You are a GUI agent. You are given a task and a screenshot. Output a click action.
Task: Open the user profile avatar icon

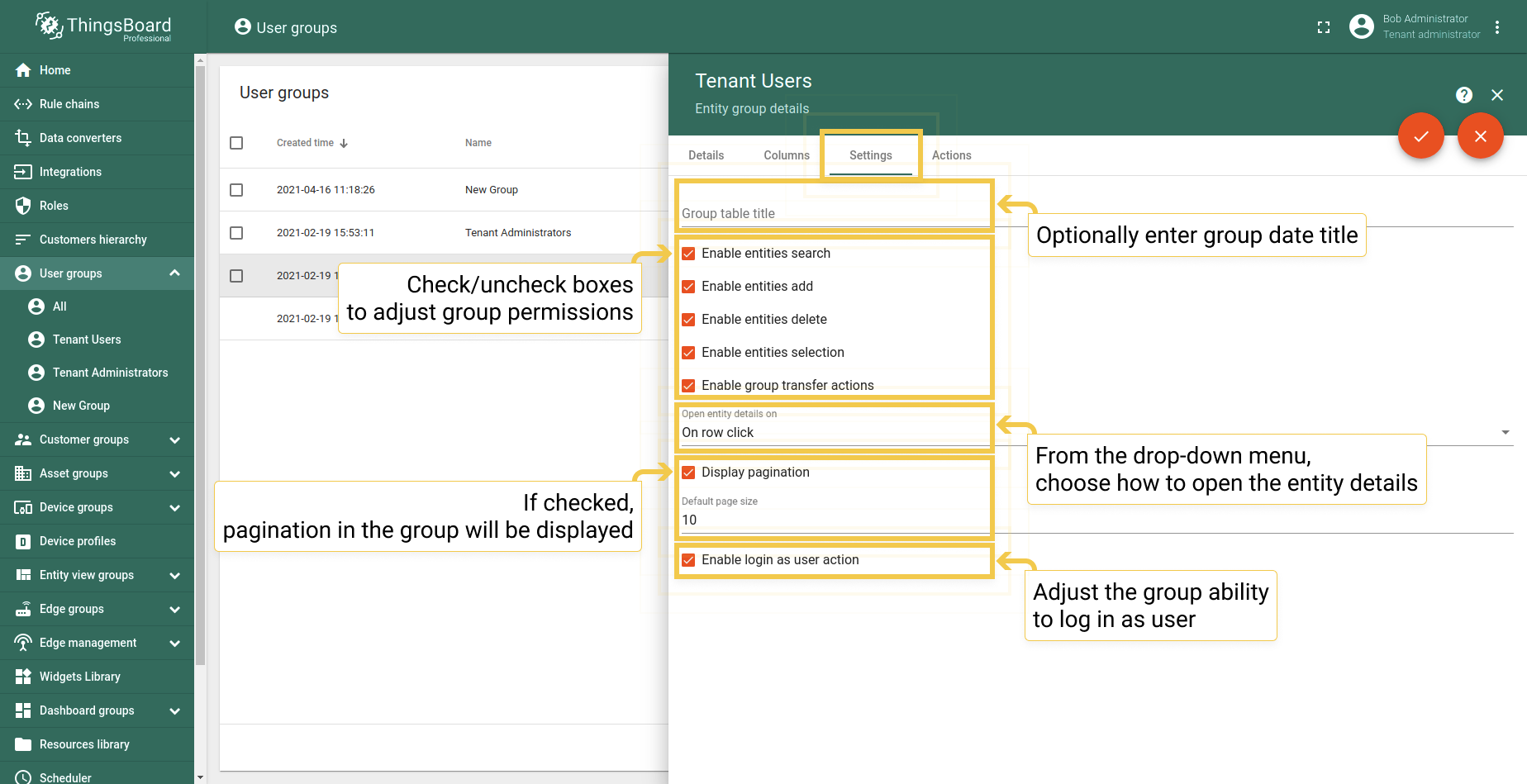[x=1362, y=26]
